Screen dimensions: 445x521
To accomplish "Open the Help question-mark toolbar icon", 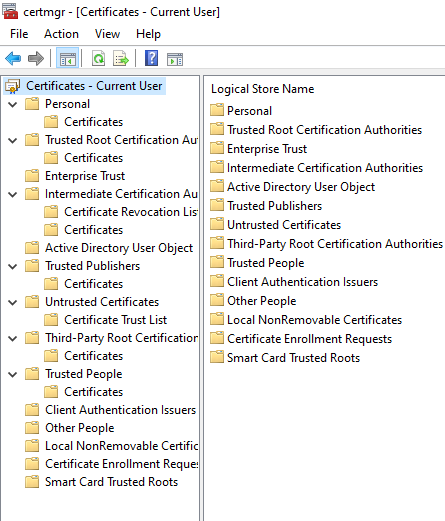I will coord(151,58).
